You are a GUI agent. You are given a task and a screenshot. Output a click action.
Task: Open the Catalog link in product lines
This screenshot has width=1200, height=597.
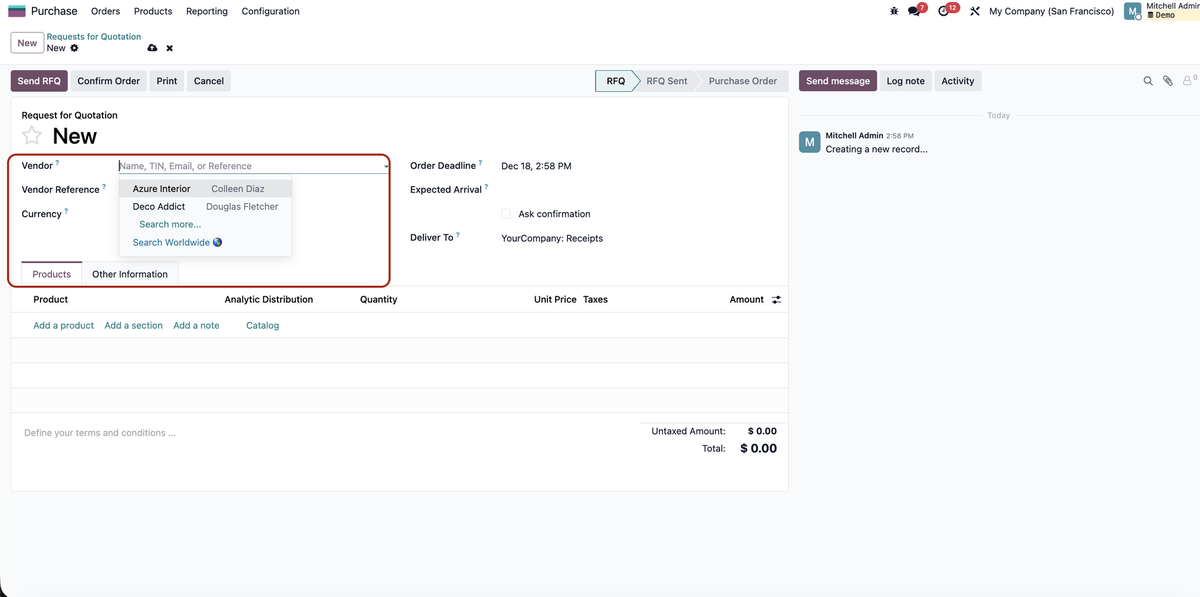262,325
